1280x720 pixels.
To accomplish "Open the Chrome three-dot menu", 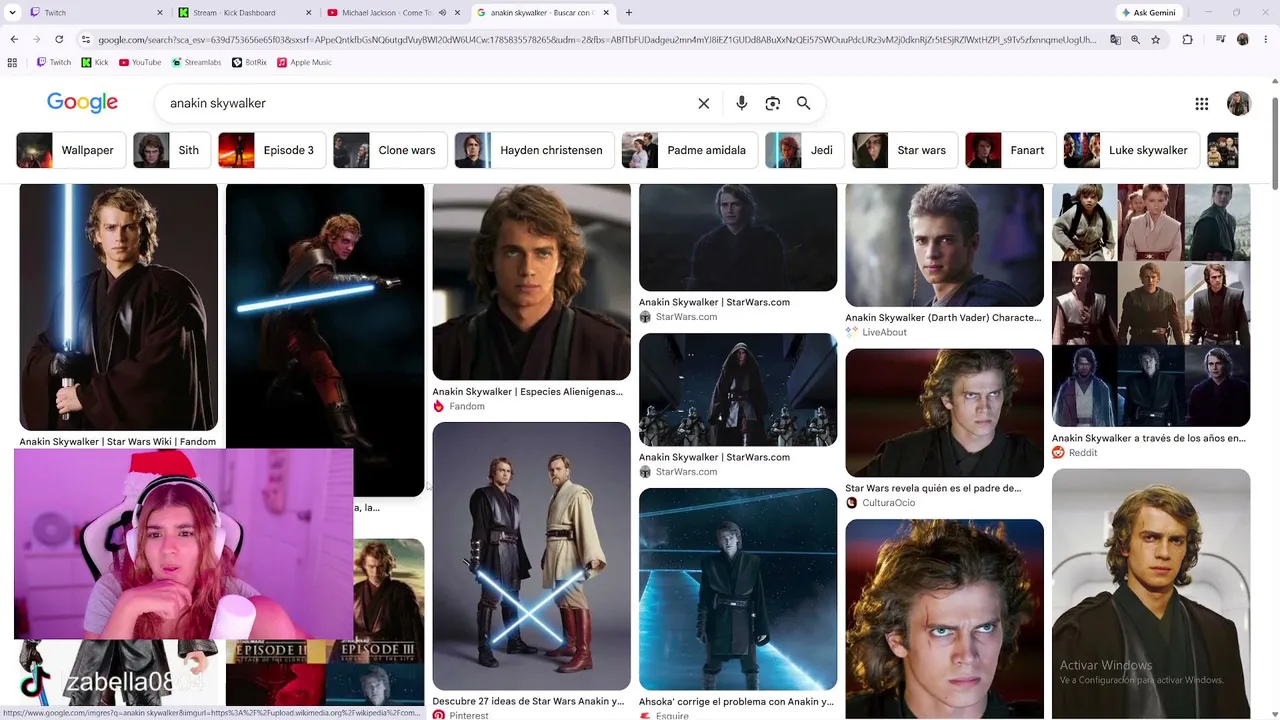I will click(x=1265, y=40).
